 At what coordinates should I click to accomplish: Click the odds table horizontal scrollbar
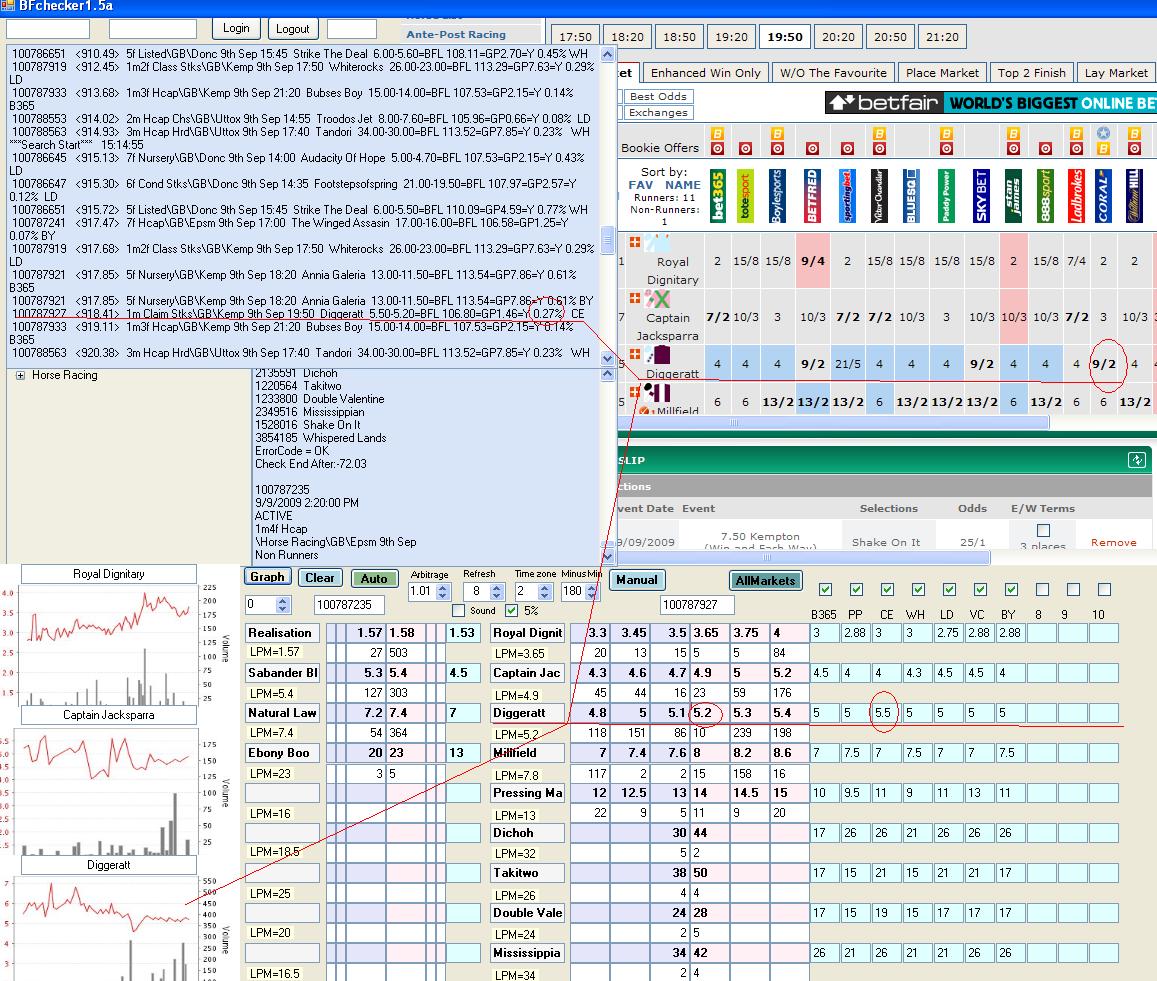pos(834,423)
